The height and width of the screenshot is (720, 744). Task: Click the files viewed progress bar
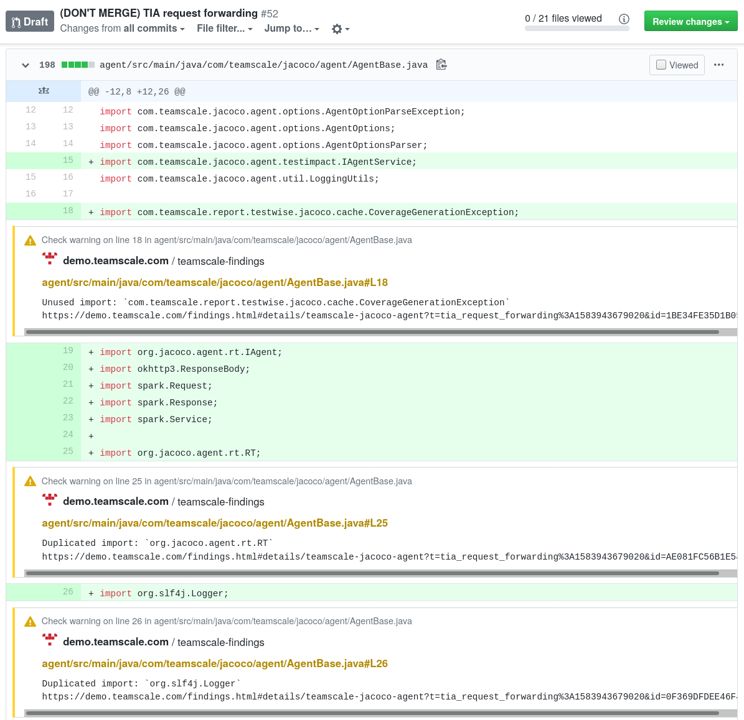click(x=577, y=29)
